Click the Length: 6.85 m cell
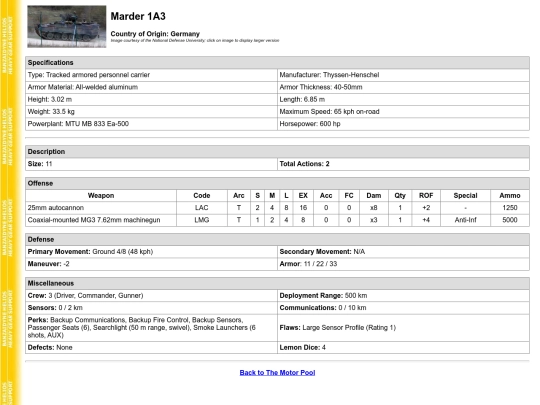Viewport: 540px width, 405px height. (403, 100)
